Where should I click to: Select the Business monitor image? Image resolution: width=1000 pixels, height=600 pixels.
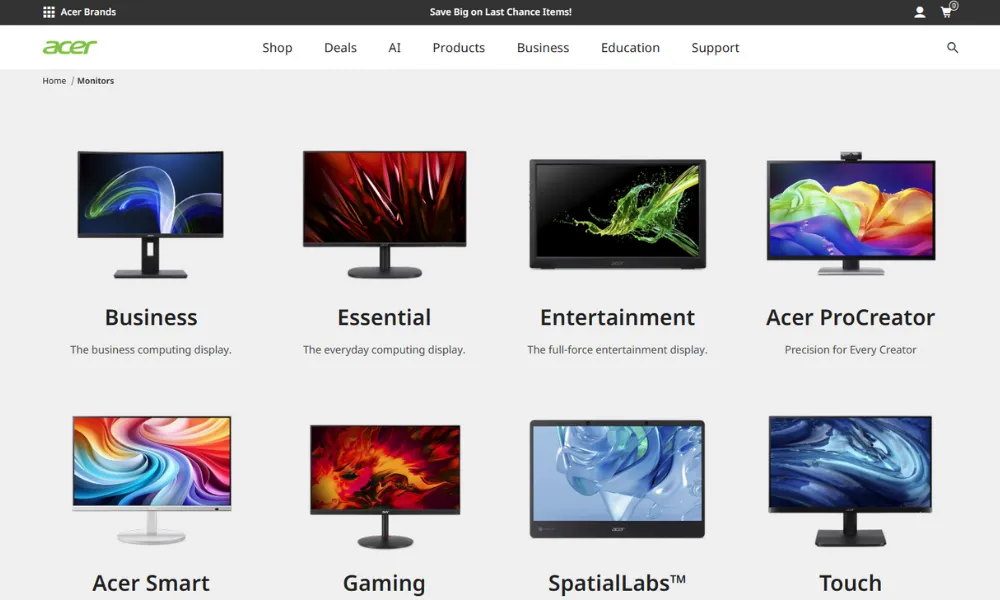pyautogui.click(x=150, y=213)
